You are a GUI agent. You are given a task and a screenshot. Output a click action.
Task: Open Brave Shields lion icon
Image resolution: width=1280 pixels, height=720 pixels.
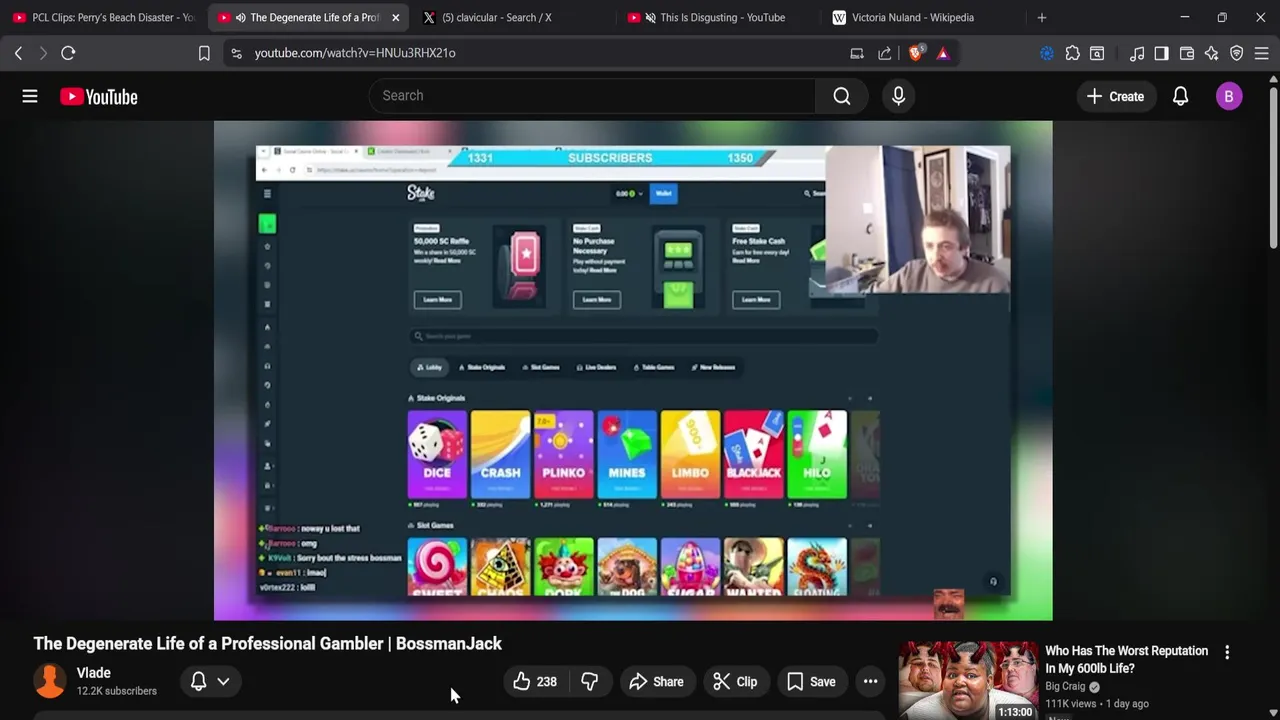(x=915, y=53)
